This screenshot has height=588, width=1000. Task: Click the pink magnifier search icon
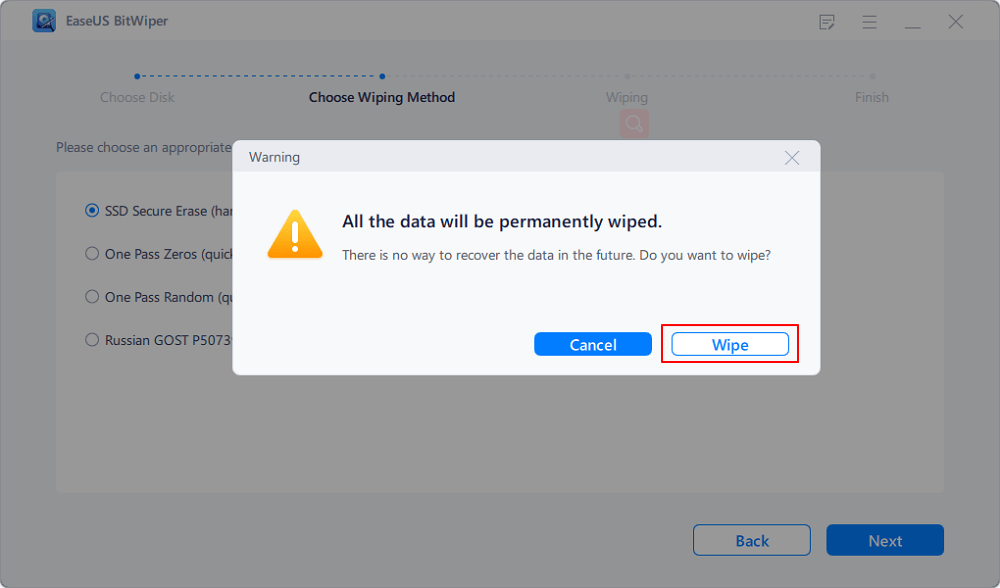tap(634, 124)
